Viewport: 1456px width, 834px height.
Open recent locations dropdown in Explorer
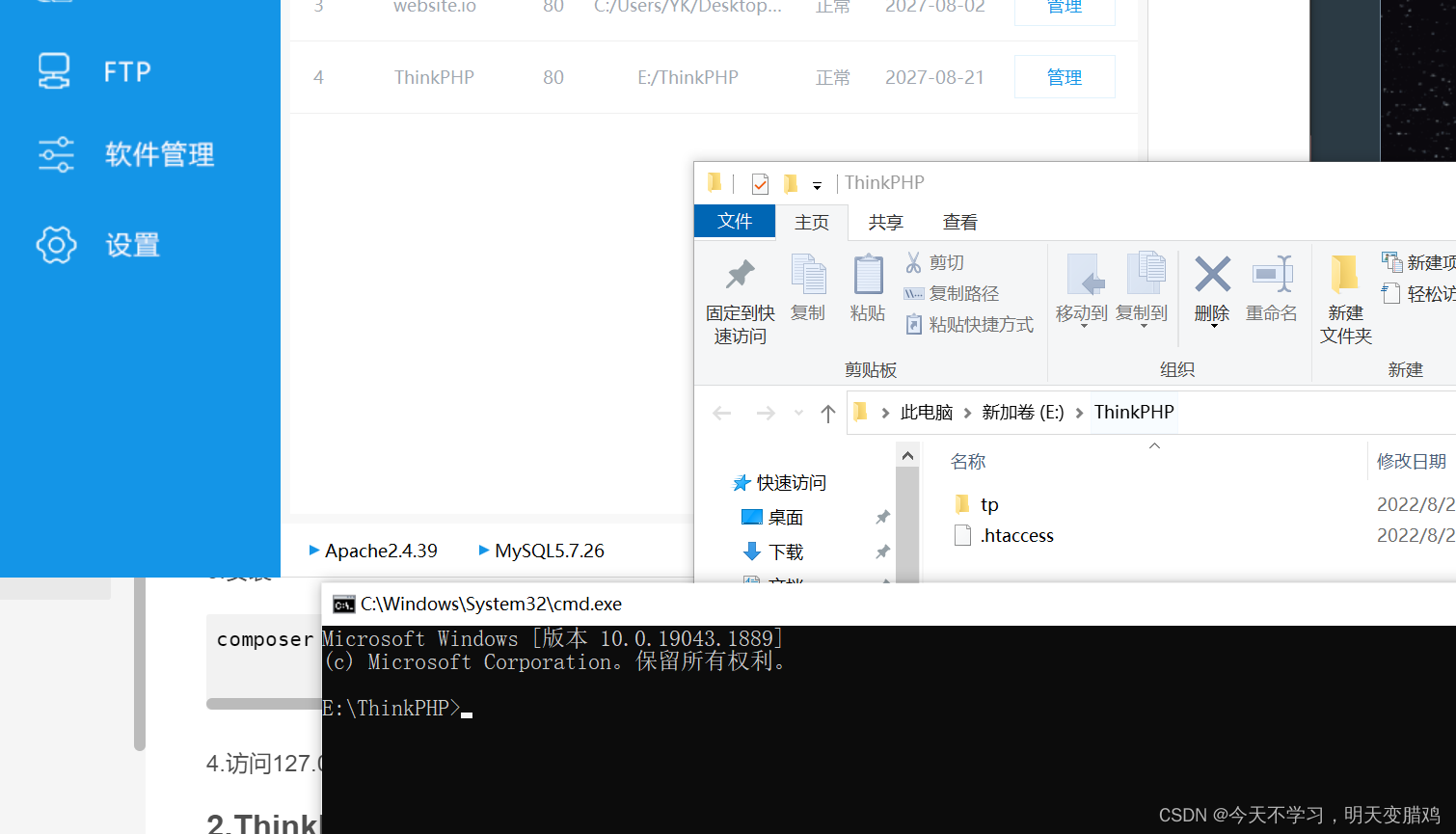coord(798,414)
